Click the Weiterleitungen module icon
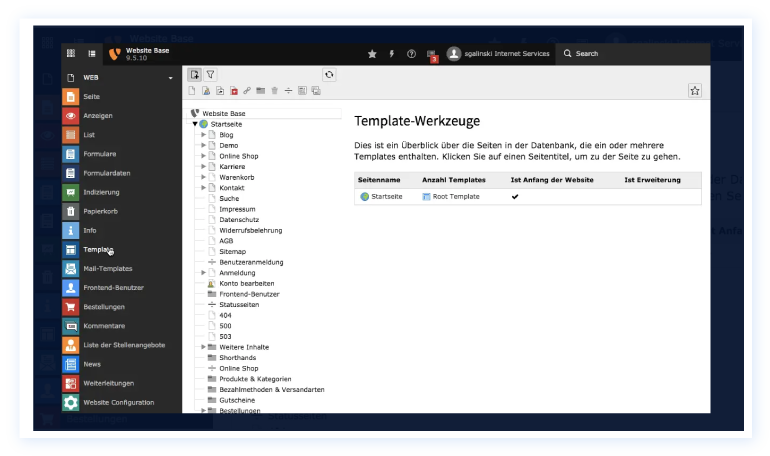 (71, 383)
